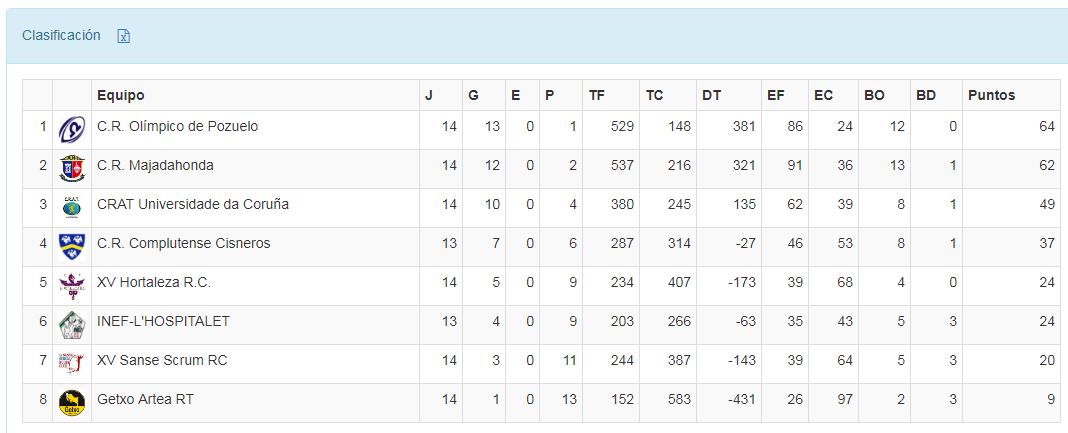This screenshot has width=1068, height=433.
Task: Click the C.R. Majadahonda crest icon
Action: (x=72, y=168)
